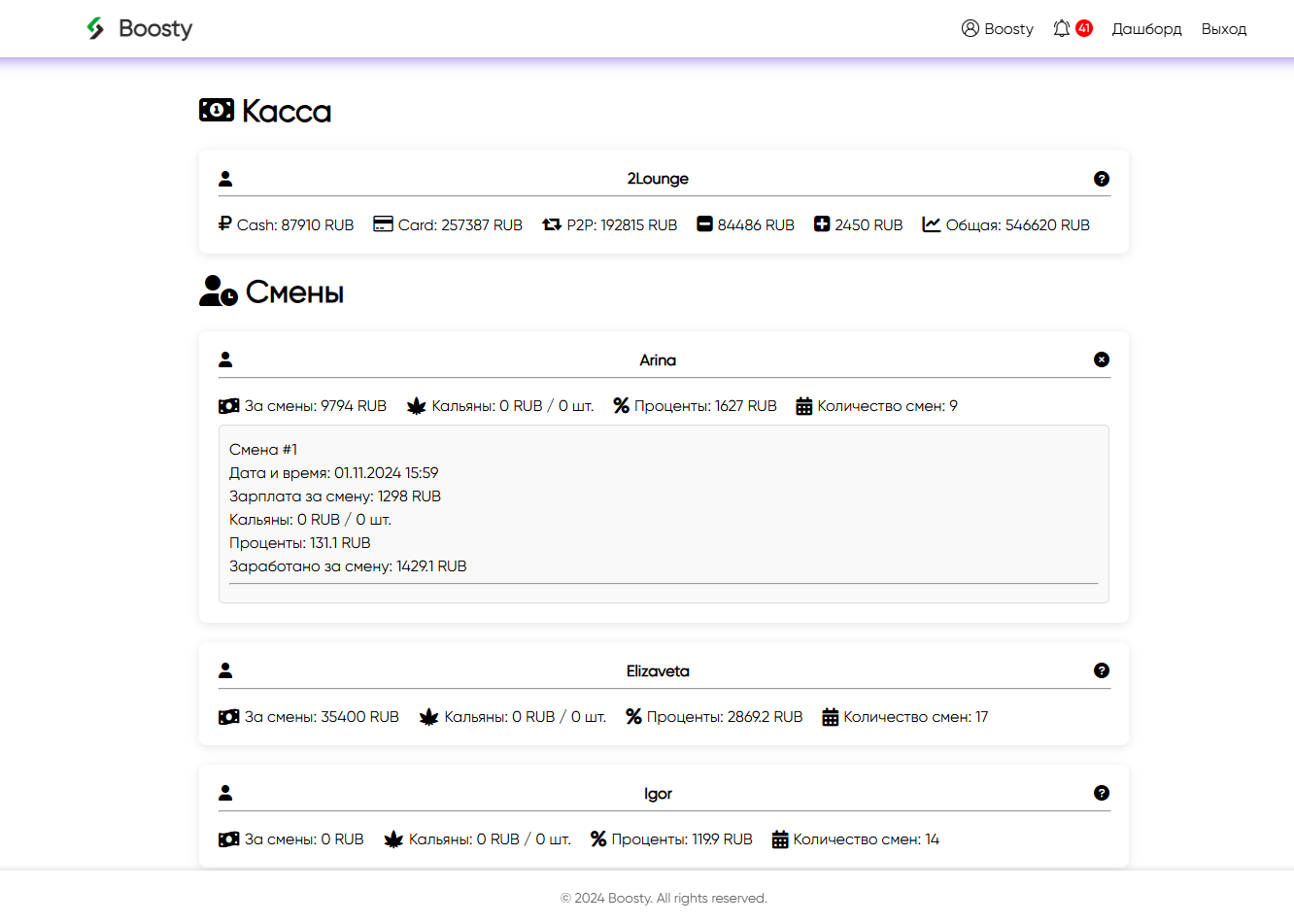1294x924 pixels.
Task: Click Заработано за смену: 1429.1 RUB
Action: [348, 565]
